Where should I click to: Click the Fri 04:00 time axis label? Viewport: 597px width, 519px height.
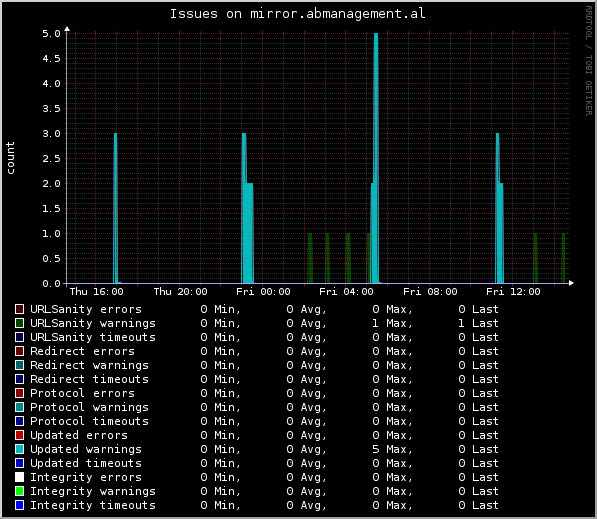point(346,292)
